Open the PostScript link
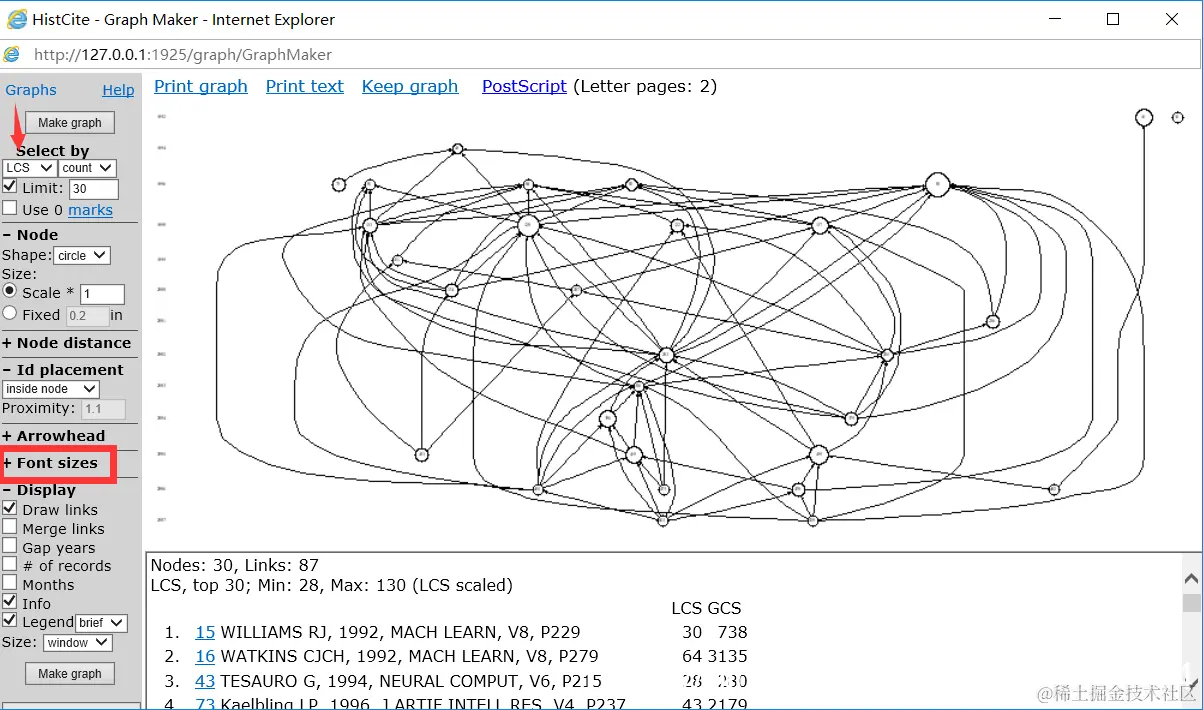Screen dimensions: 1203x710 (x=524, y=86)
